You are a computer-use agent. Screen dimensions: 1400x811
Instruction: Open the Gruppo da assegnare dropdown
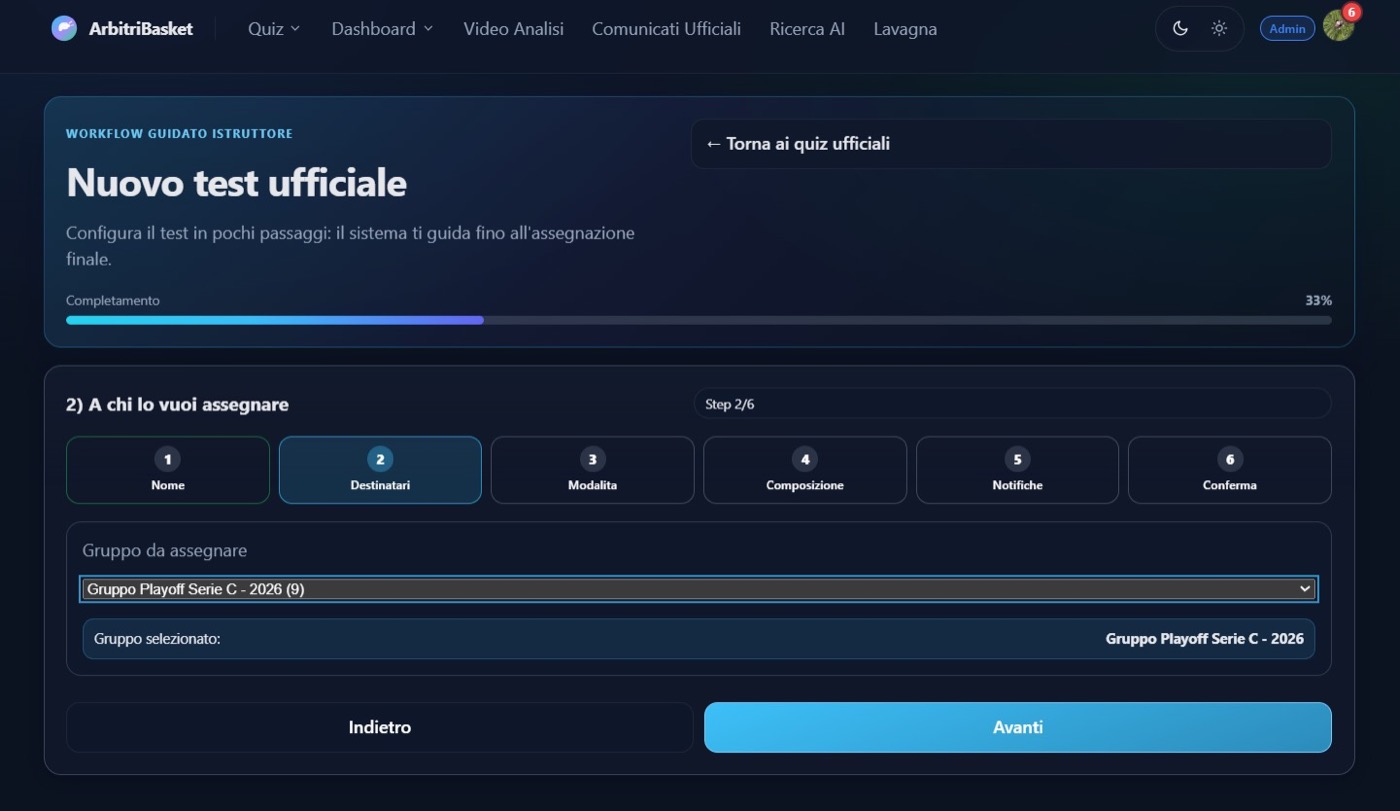699,589
